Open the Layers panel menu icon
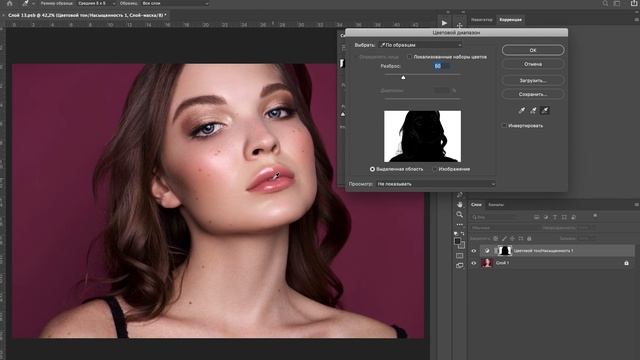 [636, 205]
